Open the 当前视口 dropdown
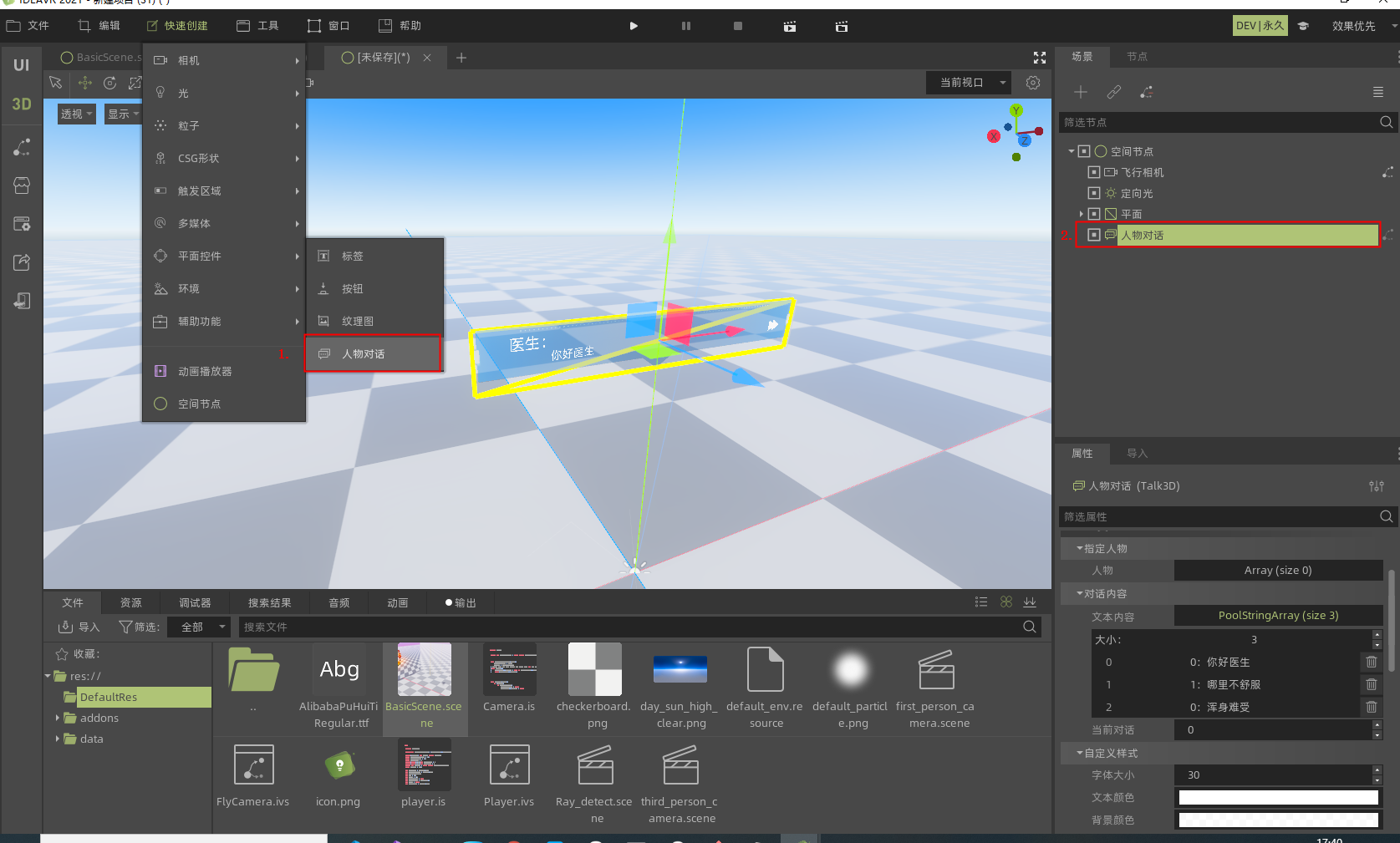The height and width of the screenshot is (843, 1400). tap(969, 83)
